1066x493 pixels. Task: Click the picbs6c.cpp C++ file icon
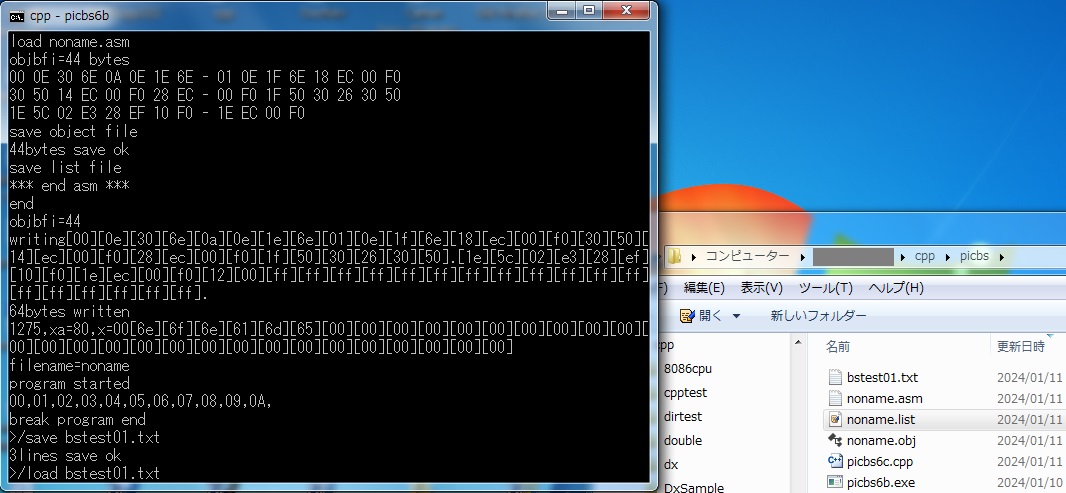point(836,461)
